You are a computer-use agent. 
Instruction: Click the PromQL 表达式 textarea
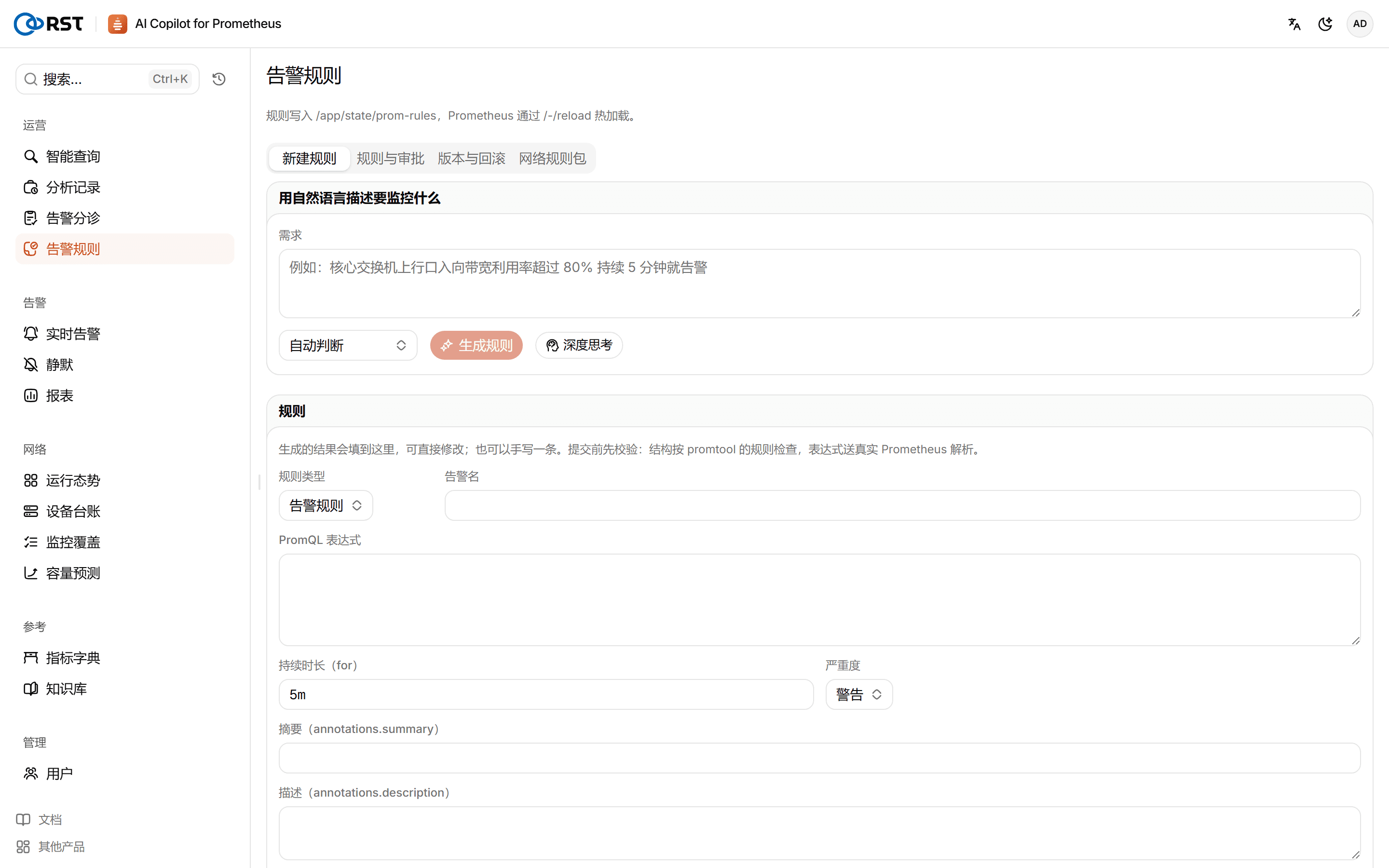(819, 599)
